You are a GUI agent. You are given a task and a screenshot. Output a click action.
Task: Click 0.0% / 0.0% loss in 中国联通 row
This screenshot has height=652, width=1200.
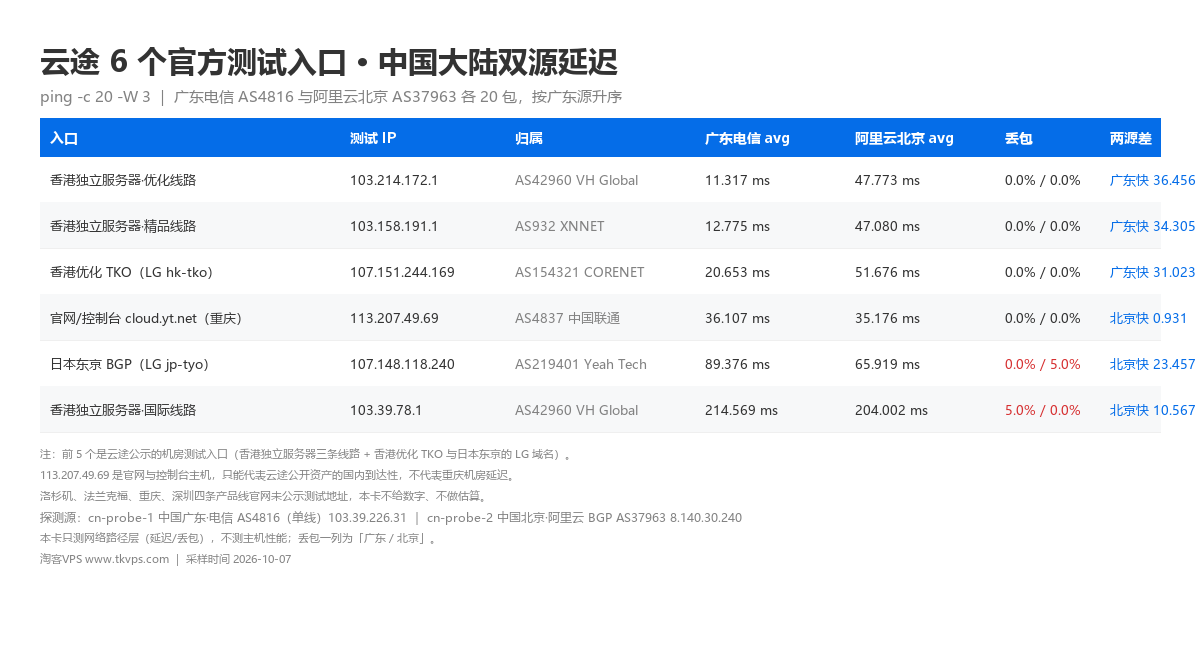click(x=1043, y=319)
